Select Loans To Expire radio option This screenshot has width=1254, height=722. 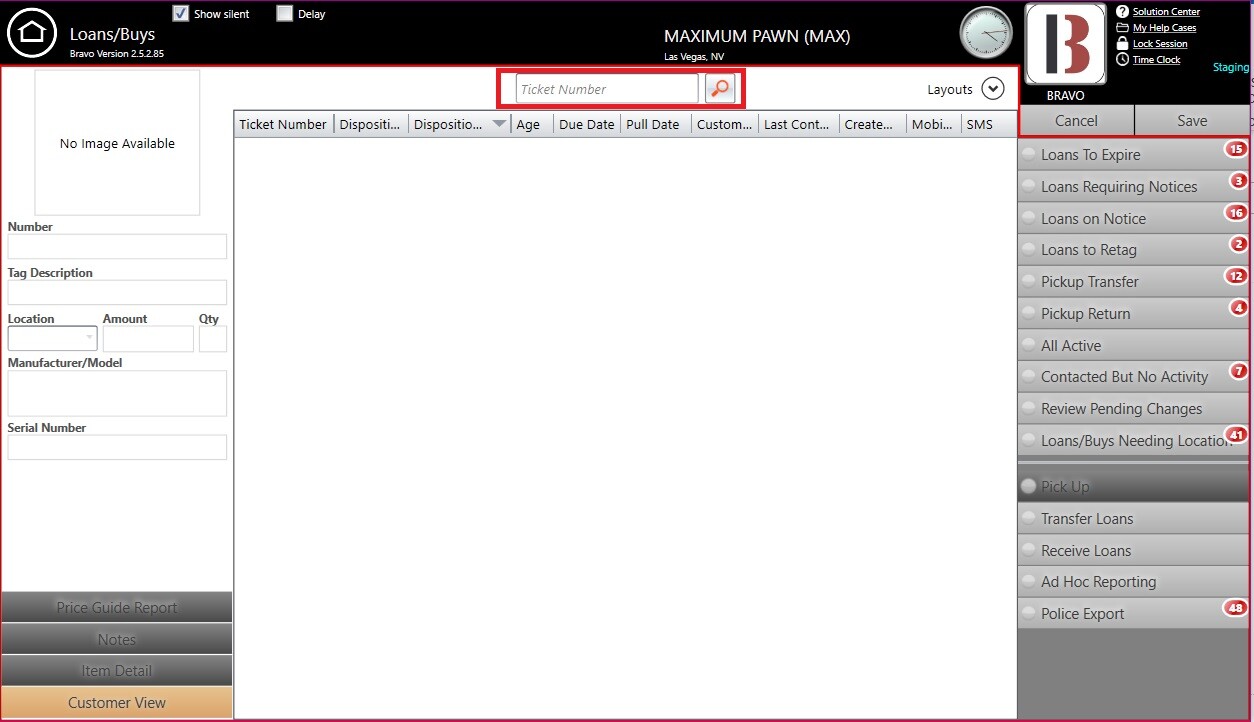(x=1029, y=155)
